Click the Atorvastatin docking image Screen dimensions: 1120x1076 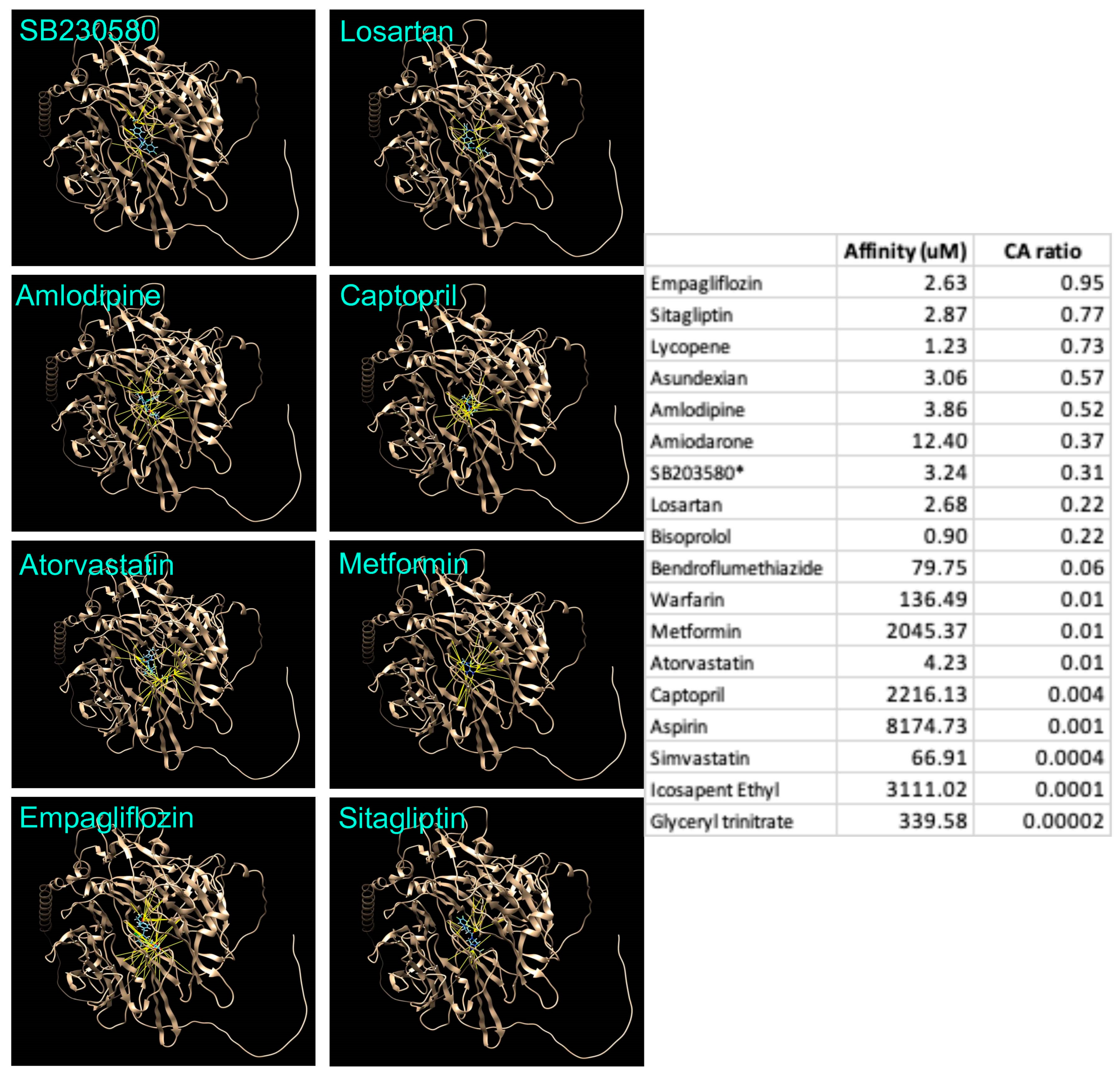point(163,664)
